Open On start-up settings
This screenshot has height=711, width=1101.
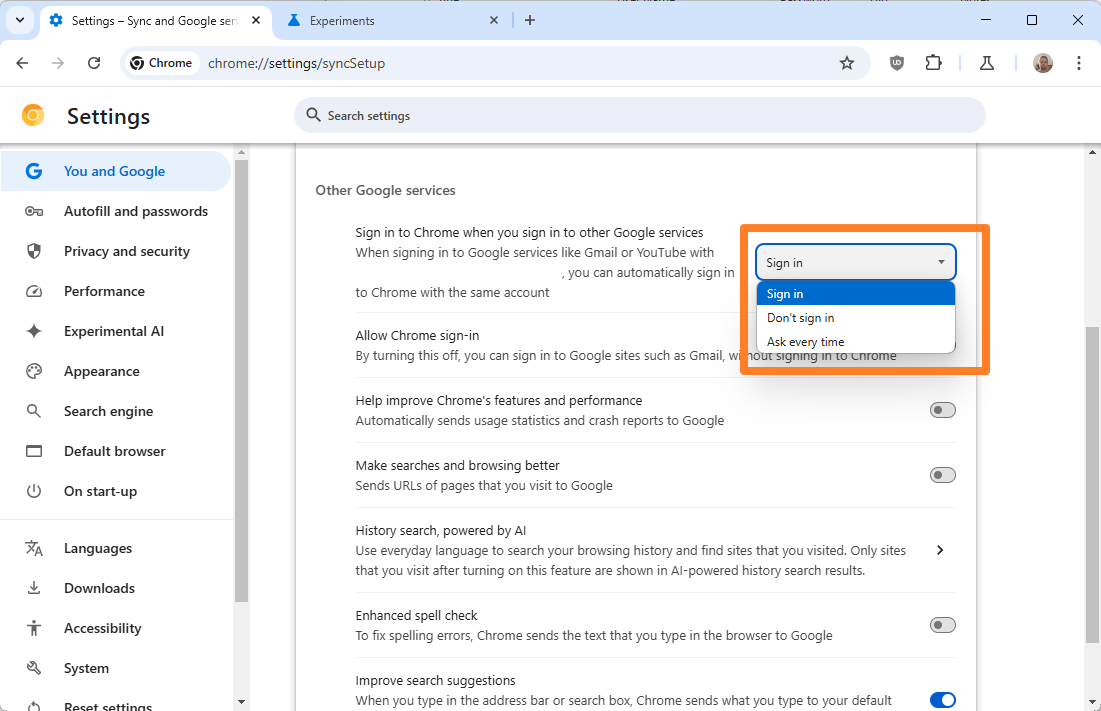[115, 491]
